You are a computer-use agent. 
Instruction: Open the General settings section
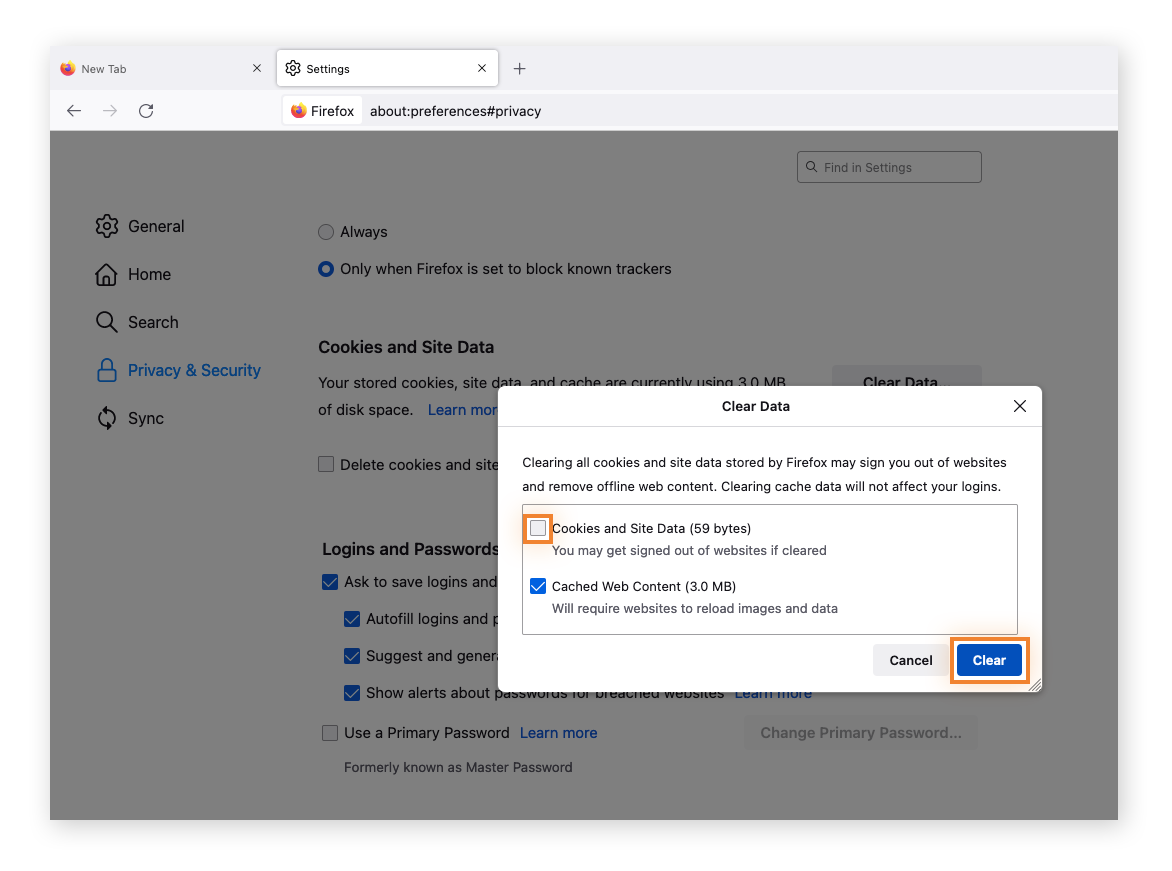[156, 226]
